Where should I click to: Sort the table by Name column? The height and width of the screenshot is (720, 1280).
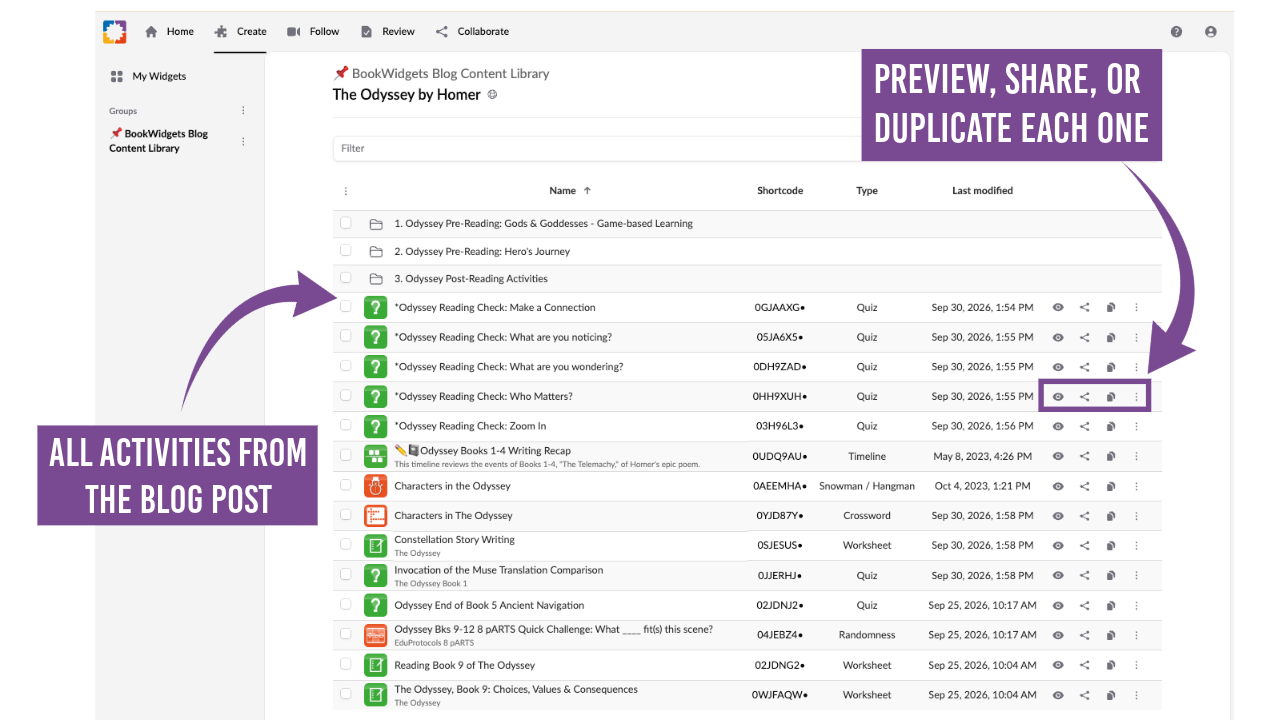coord(570,191)
